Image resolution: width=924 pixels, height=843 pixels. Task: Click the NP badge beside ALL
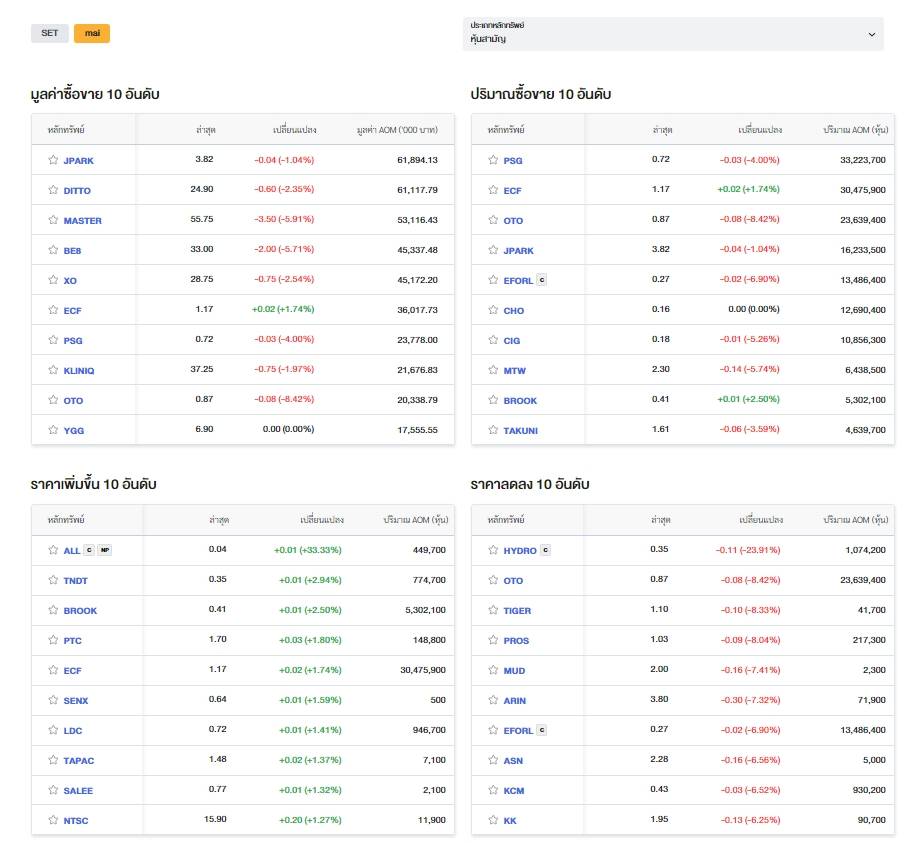[104, 550]
